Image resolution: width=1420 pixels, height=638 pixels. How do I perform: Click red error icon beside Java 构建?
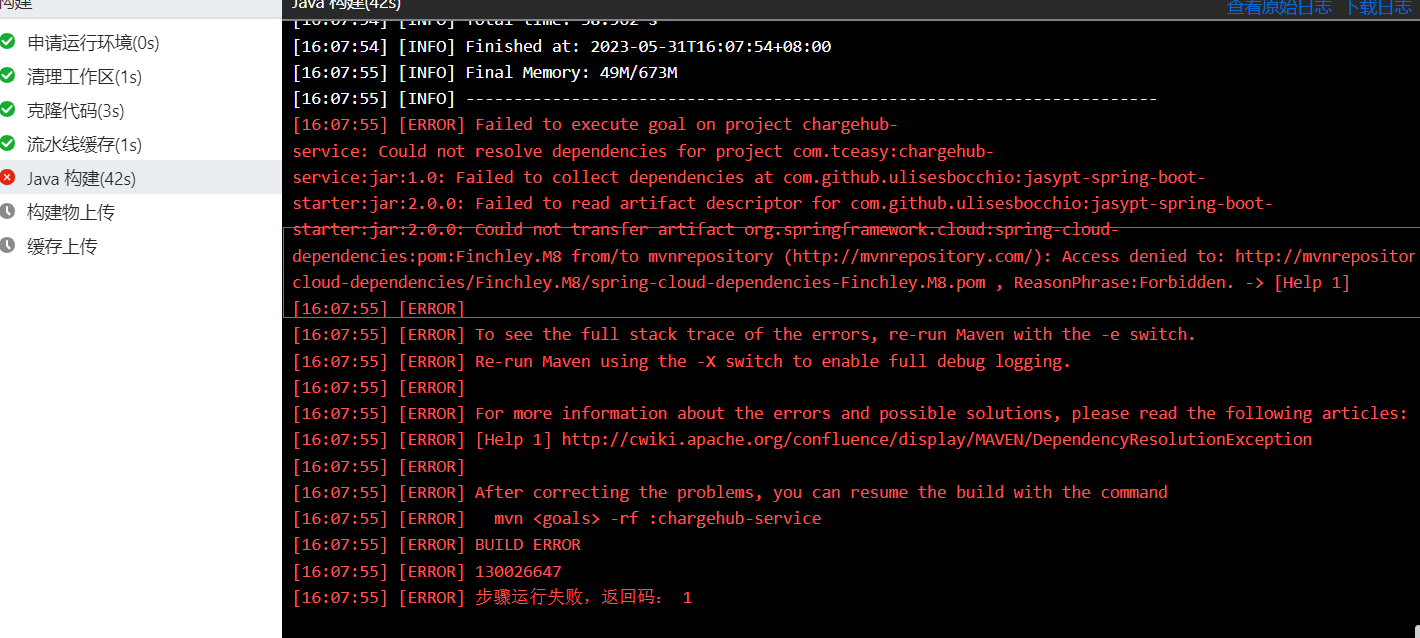pos(7,178)
